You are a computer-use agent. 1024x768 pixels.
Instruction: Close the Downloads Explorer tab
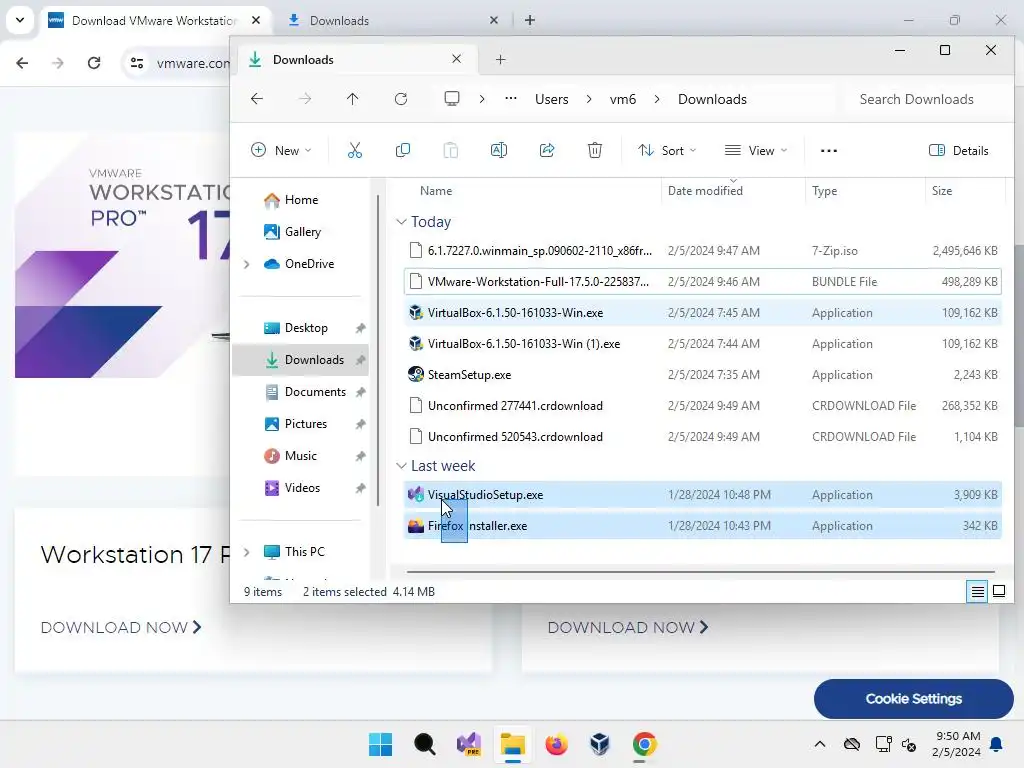click(x=456, y=59)
